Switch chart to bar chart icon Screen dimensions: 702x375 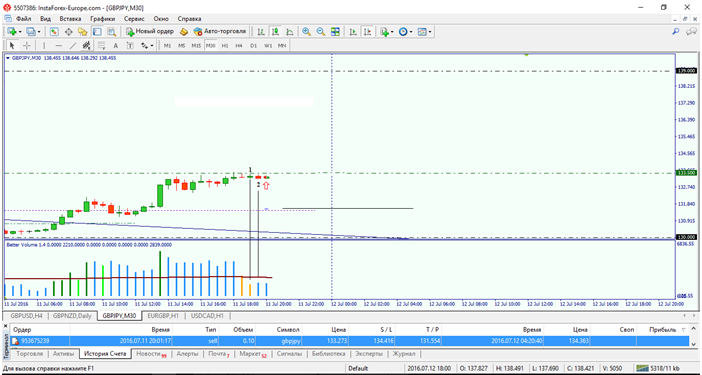pos(261,32)
